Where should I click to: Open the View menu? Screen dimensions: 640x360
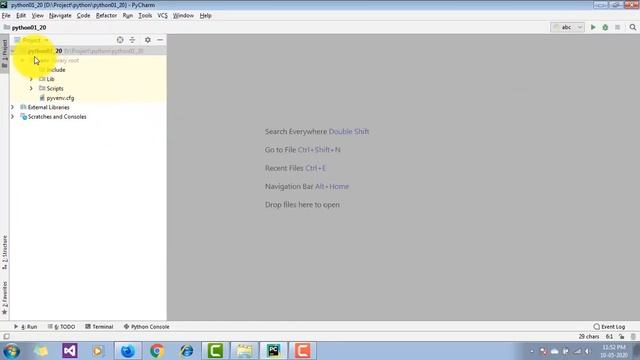[x=38, y=16]
